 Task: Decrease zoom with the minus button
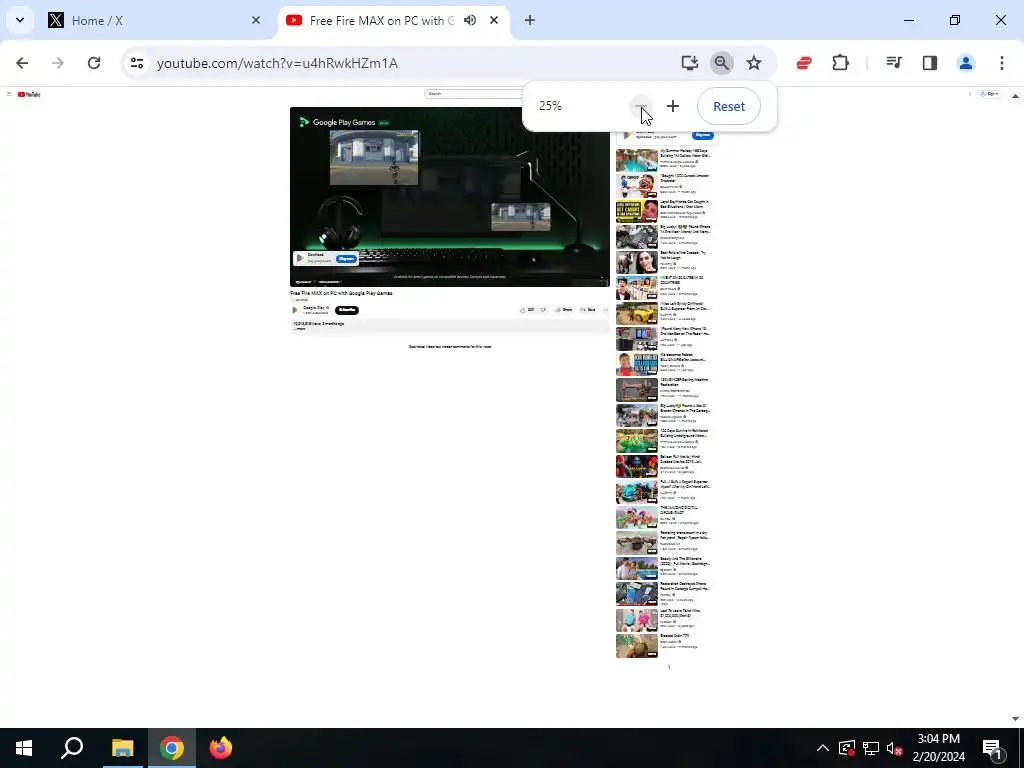(x=641, y=106)
